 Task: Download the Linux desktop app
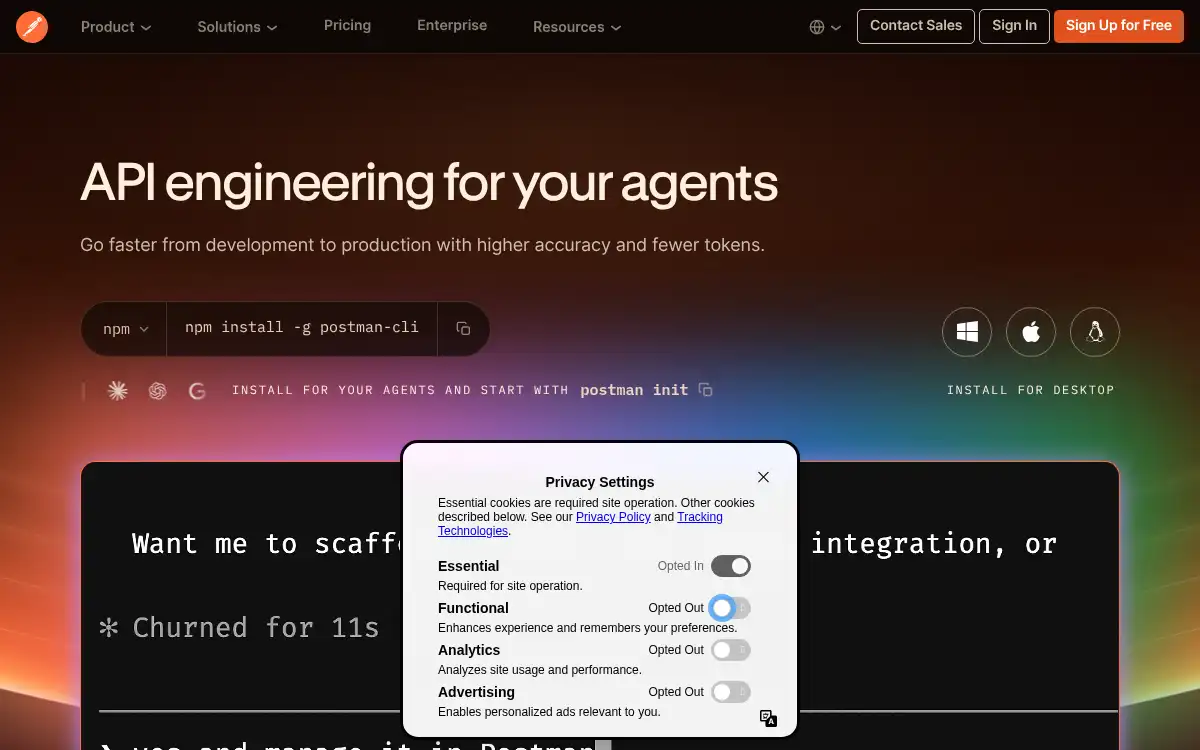1095,332
